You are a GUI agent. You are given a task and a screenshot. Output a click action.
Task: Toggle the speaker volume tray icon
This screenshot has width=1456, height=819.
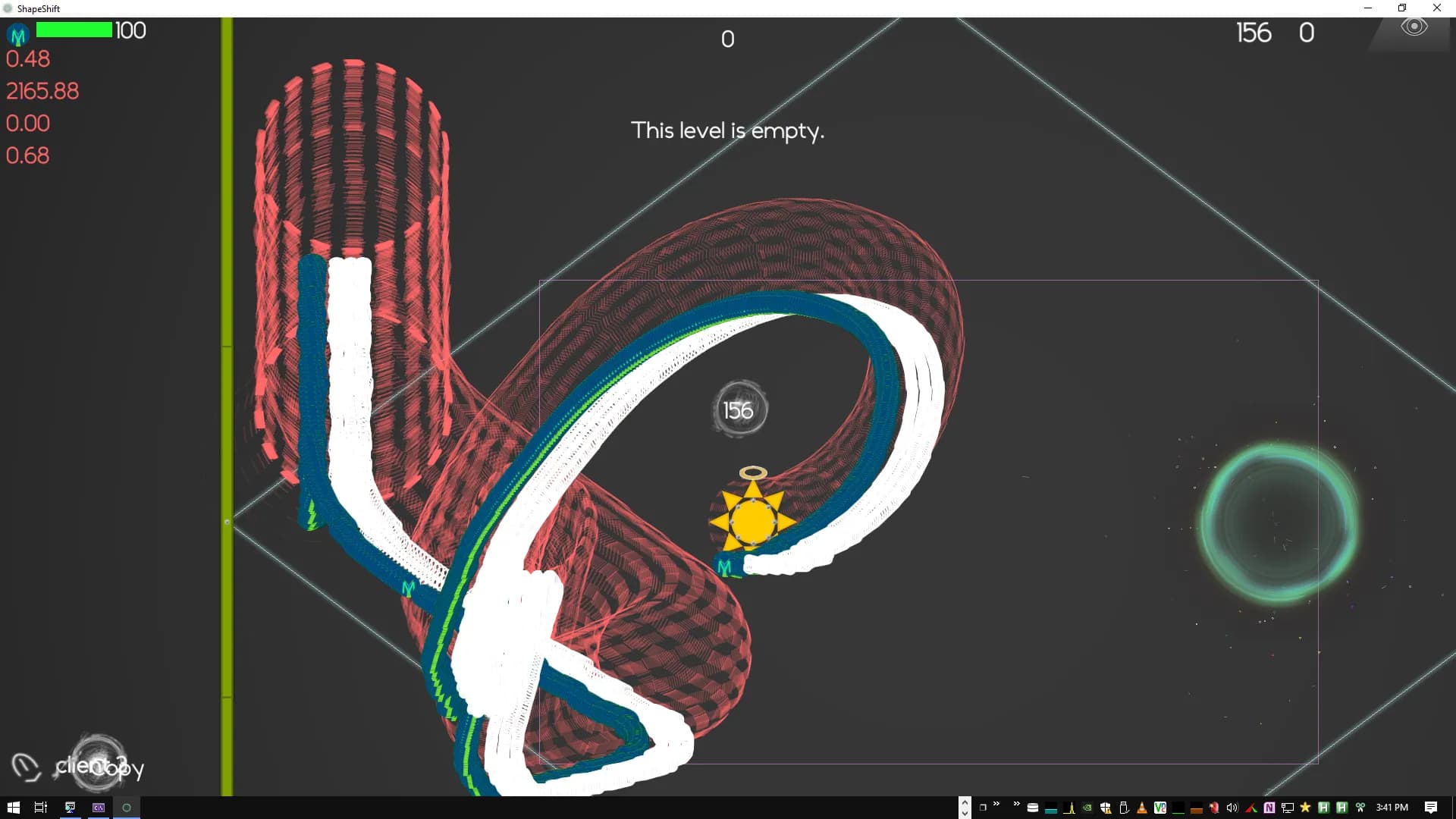(x=1232, y=808)
